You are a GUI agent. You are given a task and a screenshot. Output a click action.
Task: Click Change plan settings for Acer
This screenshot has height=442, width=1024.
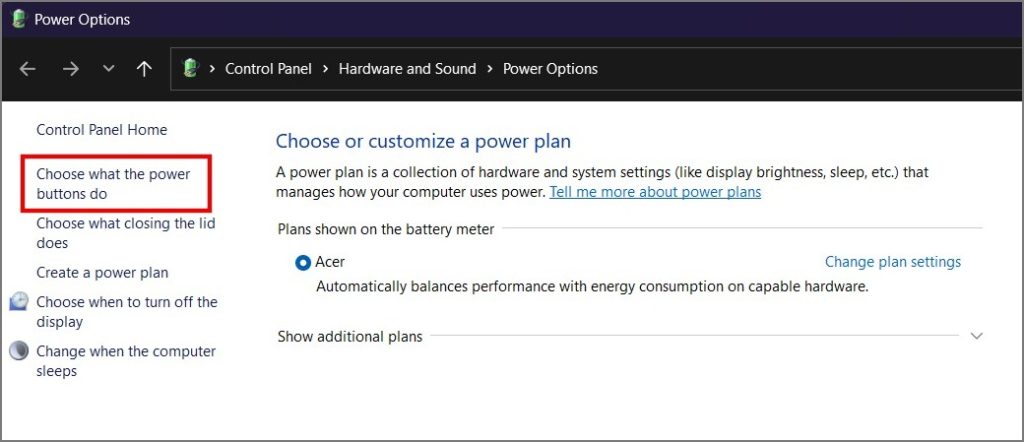pyautogui.click(x=892, y=262)
